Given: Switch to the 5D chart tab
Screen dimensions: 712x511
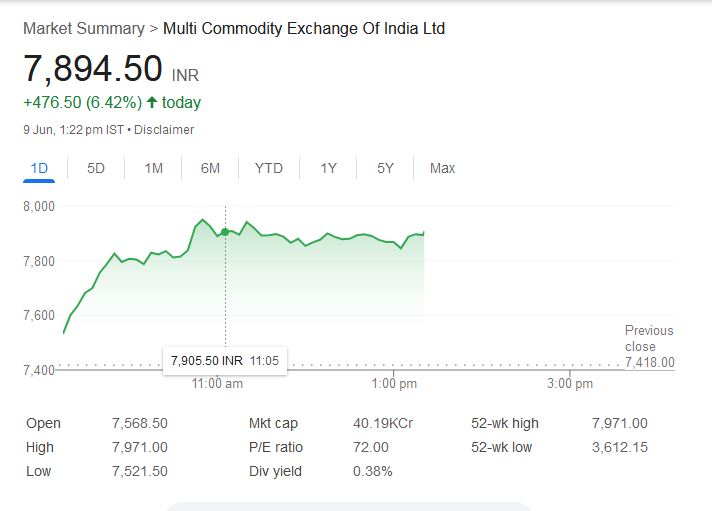Looking at the screenshot, I should (96, 168).
